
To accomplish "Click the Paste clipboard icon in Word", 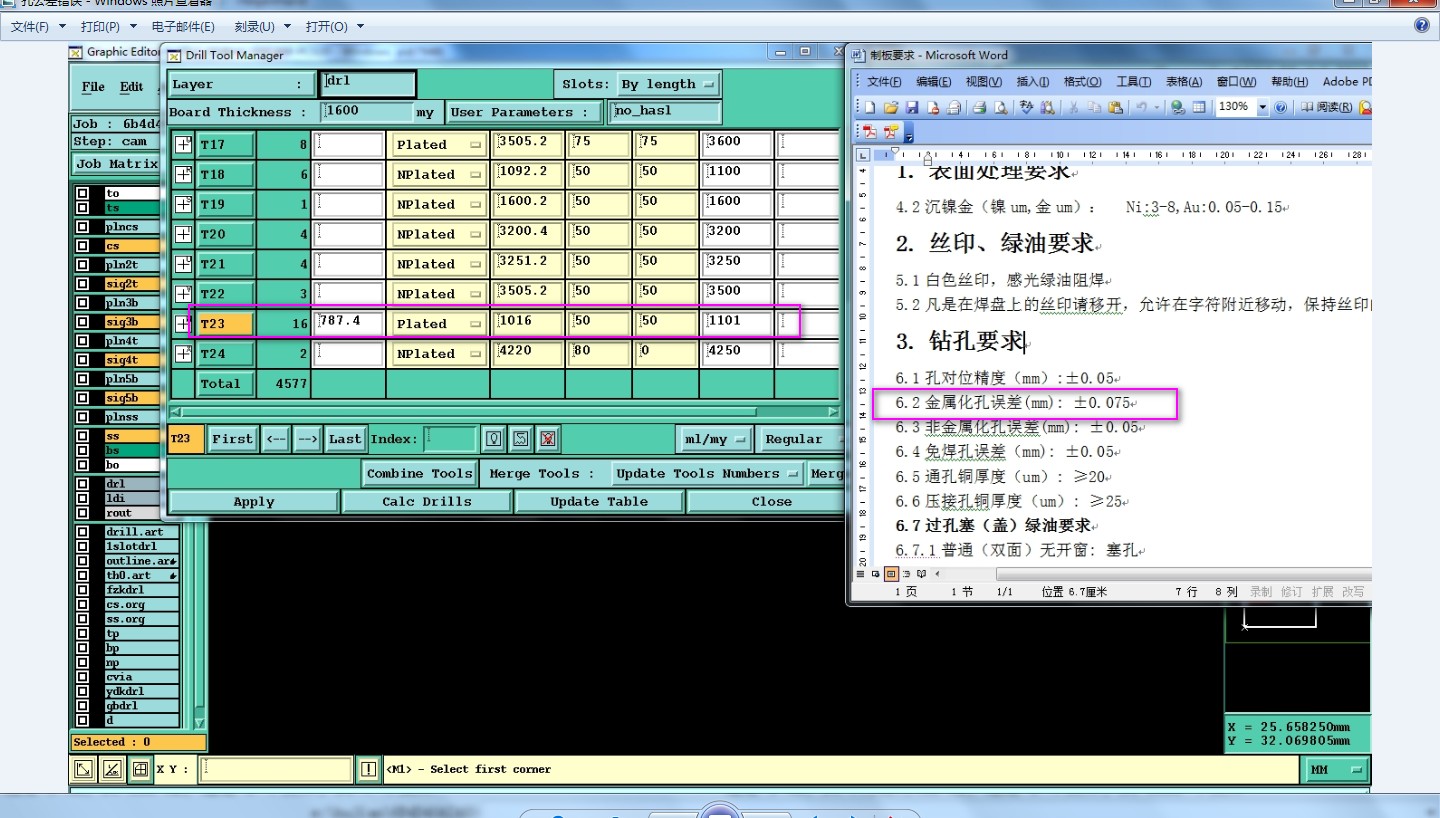I will pos(1115,107).
